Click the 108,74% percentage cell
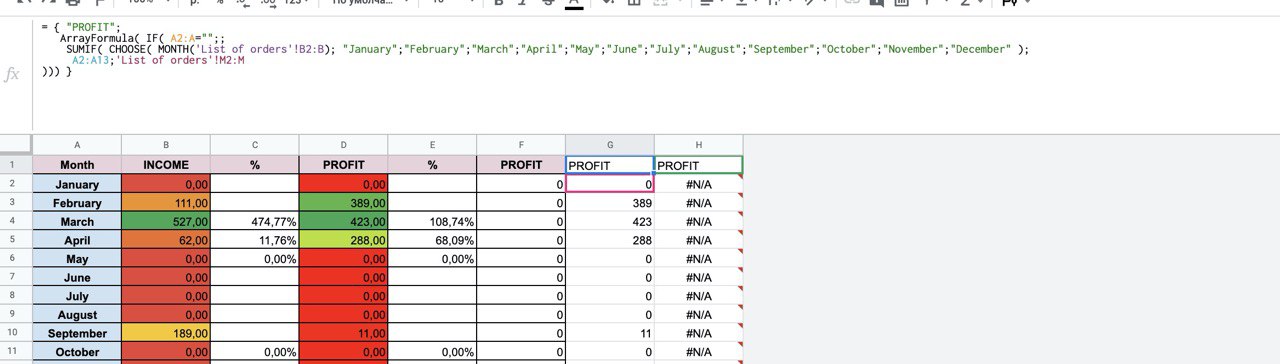The image size is (1280, 364). 433,221
